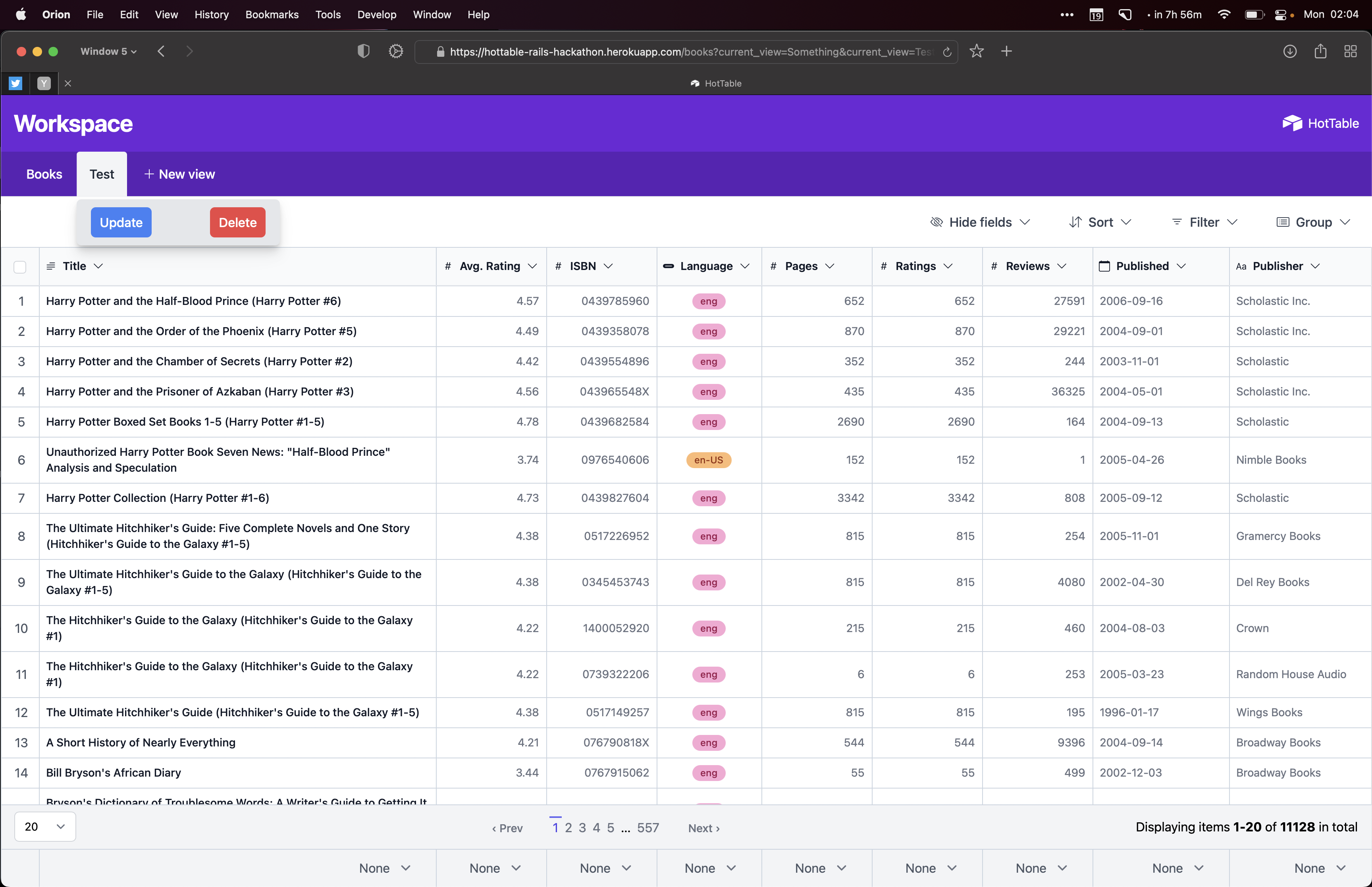Open the Twitter pinned tab
The height and width of the screenshot is (887, 1372).
(x=15, y=83)
